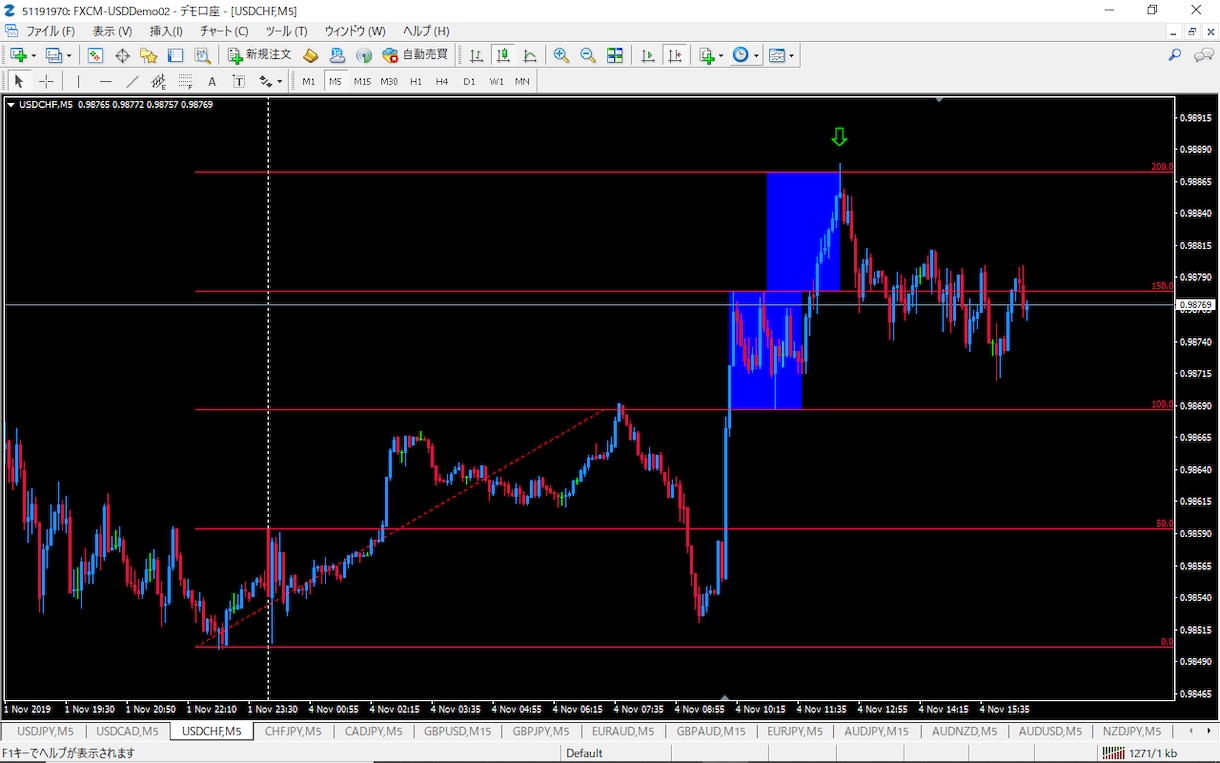Expand the New Chart dropdown arrow
Screen dimensions: 1220x763
click(x=34, y=56)
